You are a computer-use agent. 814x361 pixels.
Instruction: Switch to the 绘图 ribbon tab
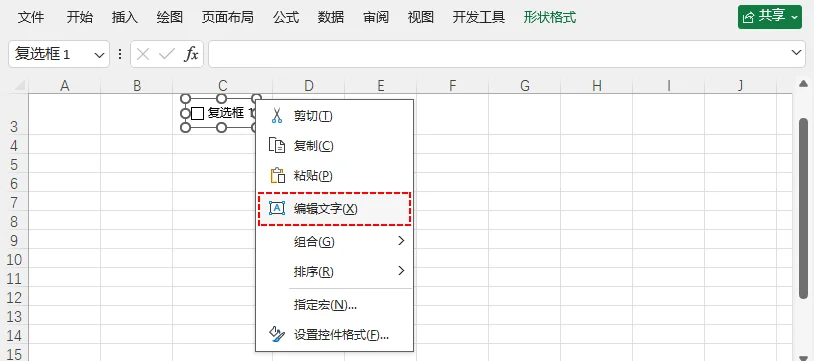(x=170, y=17)
